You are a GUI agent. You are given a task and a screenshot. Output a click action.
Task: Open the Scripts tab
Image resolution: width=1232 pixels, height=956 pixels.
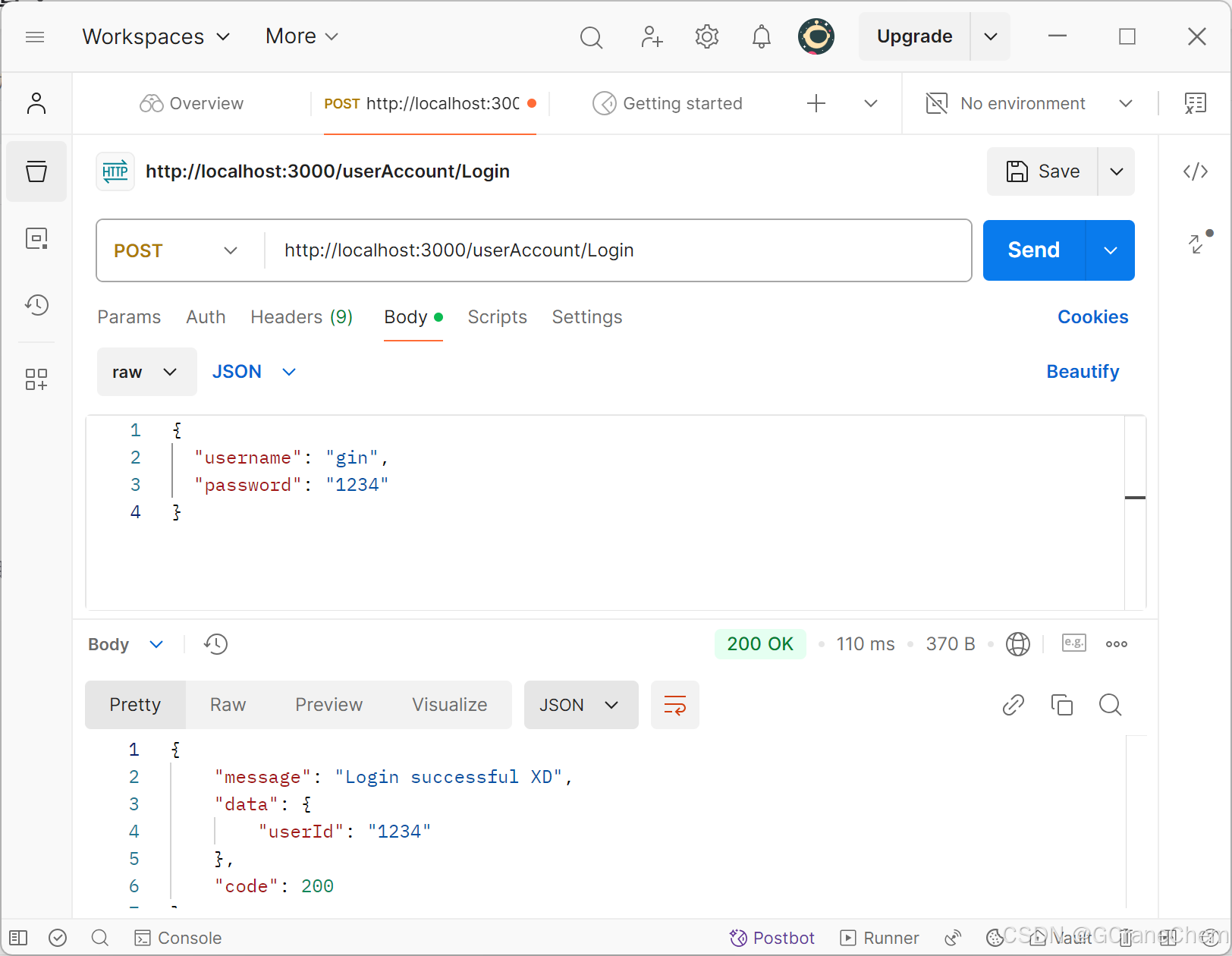[497, 317]
